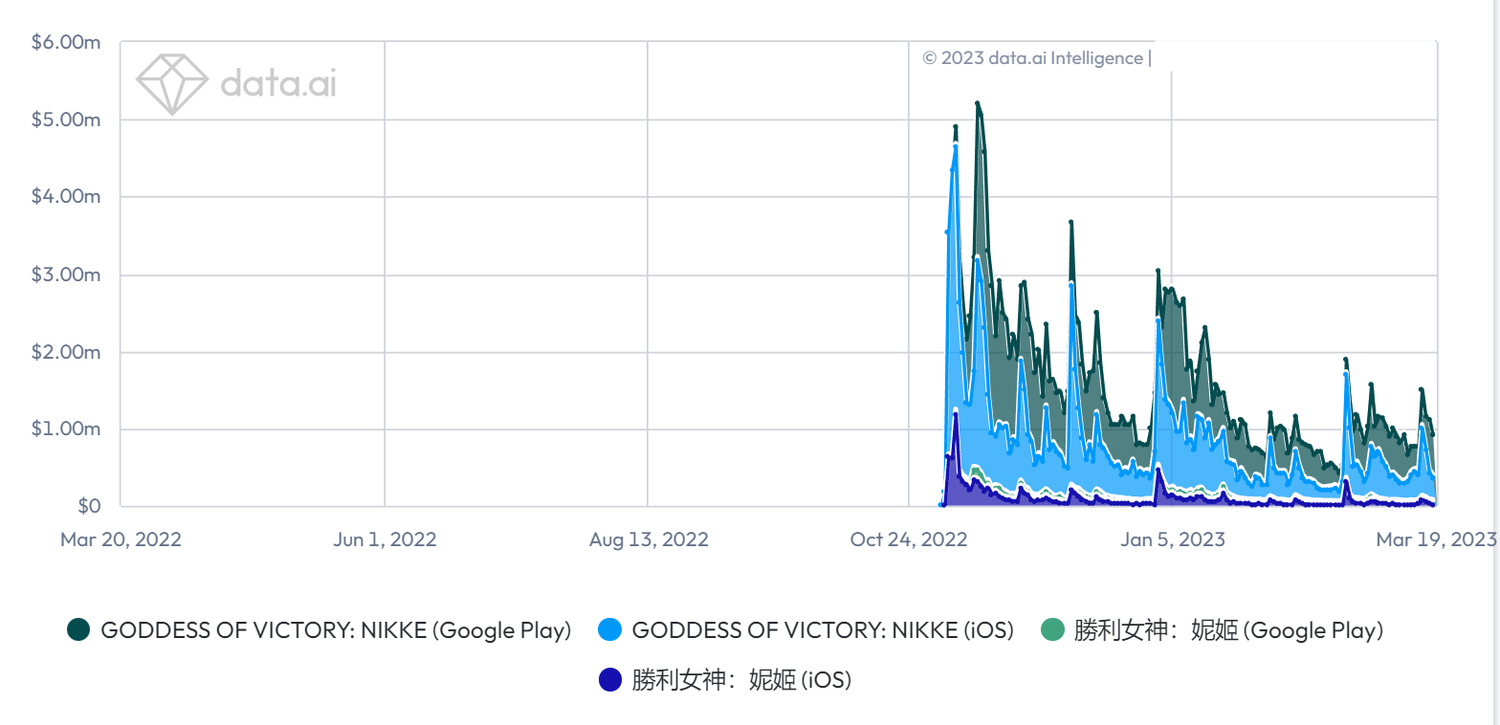This screenshot has height=725, width=1500.
Task: Toggle 勝利女神：妮姬 (Google Play) legend dot
Action: (x=1052, y=630)
